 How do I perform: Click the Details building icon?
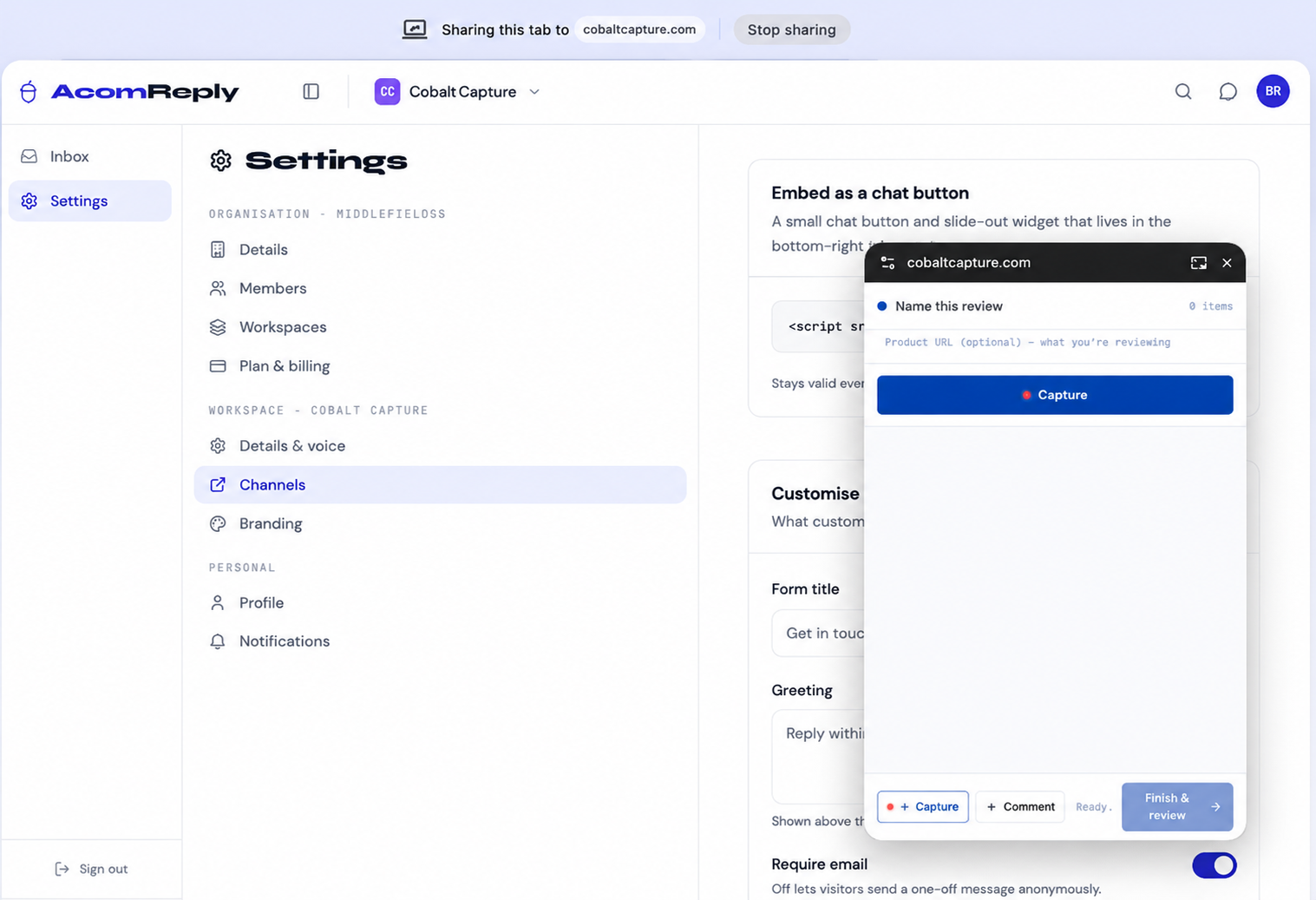pos(218,249)
